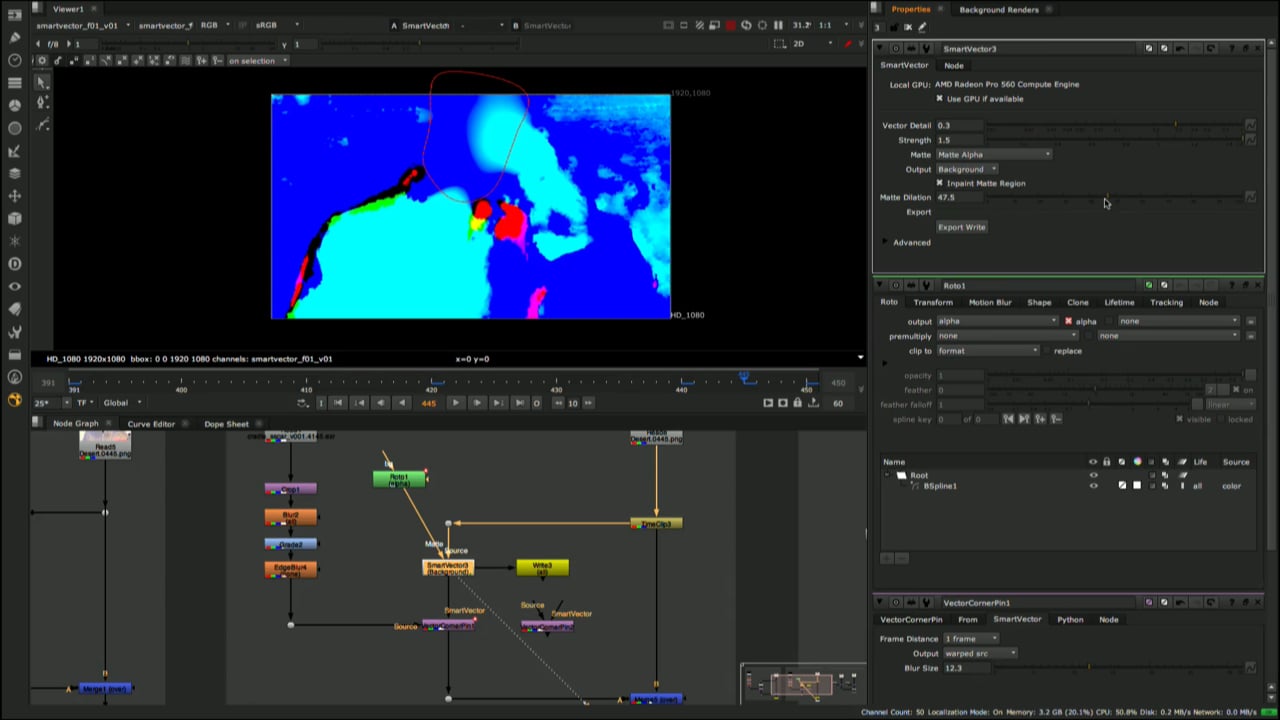Jump to the last frame

(519, 403)
